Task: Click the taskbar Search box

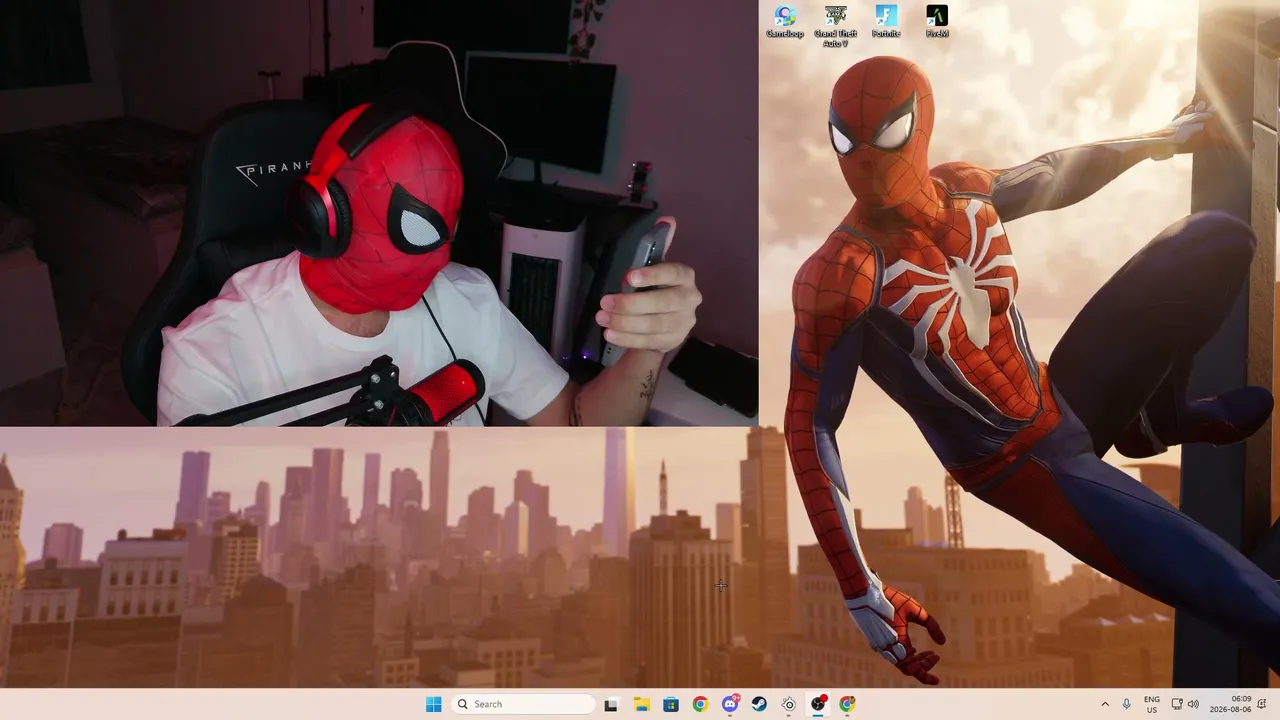Action: click(524, 704)
